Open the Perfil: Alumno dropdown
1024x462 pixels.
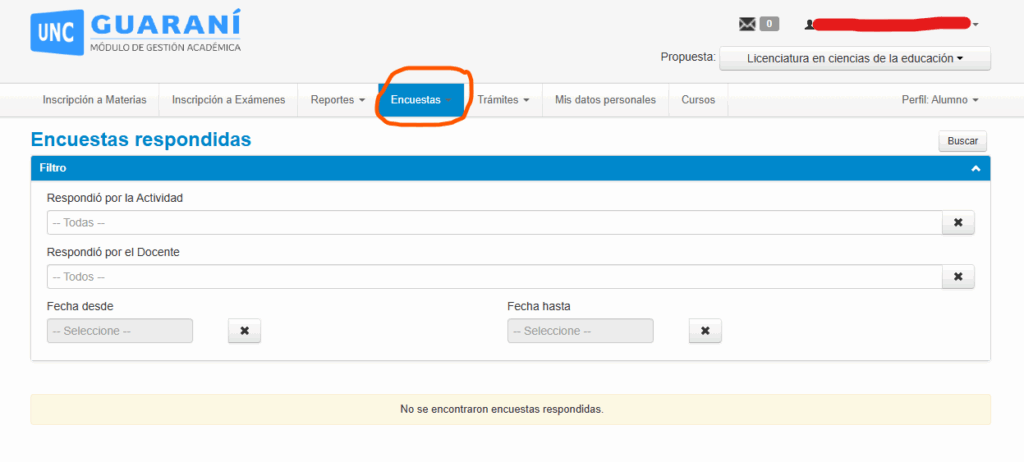pyautogui.click(x=939, y=100)
